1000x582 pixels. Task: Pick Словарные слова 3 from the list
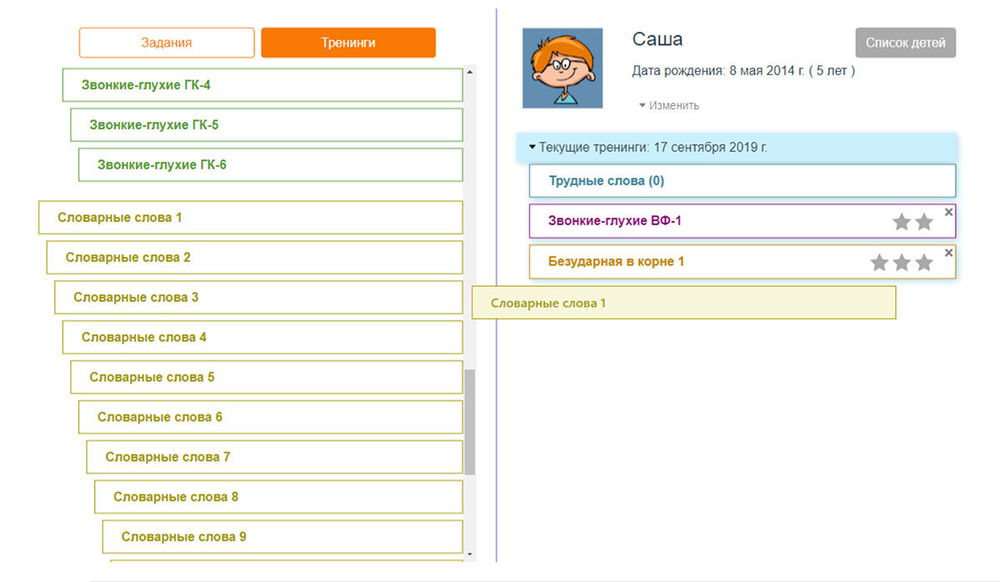(258, 297)
